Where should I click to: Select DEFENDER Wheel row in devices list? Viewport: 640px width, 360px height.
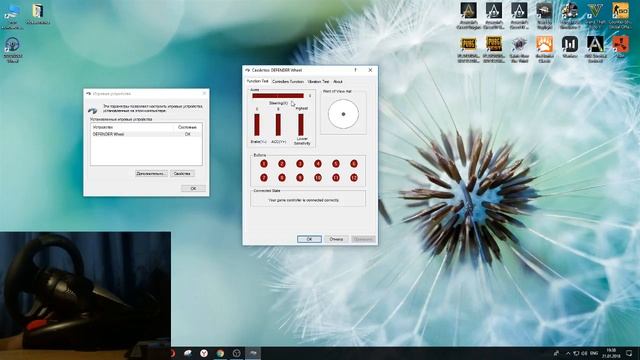146,134
